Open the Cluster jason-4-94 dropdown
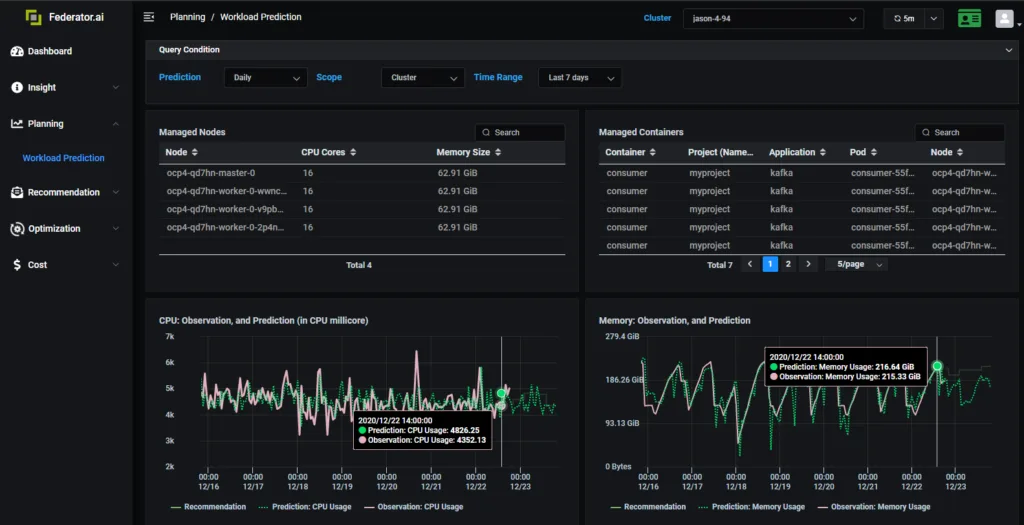 coord(773,19)
